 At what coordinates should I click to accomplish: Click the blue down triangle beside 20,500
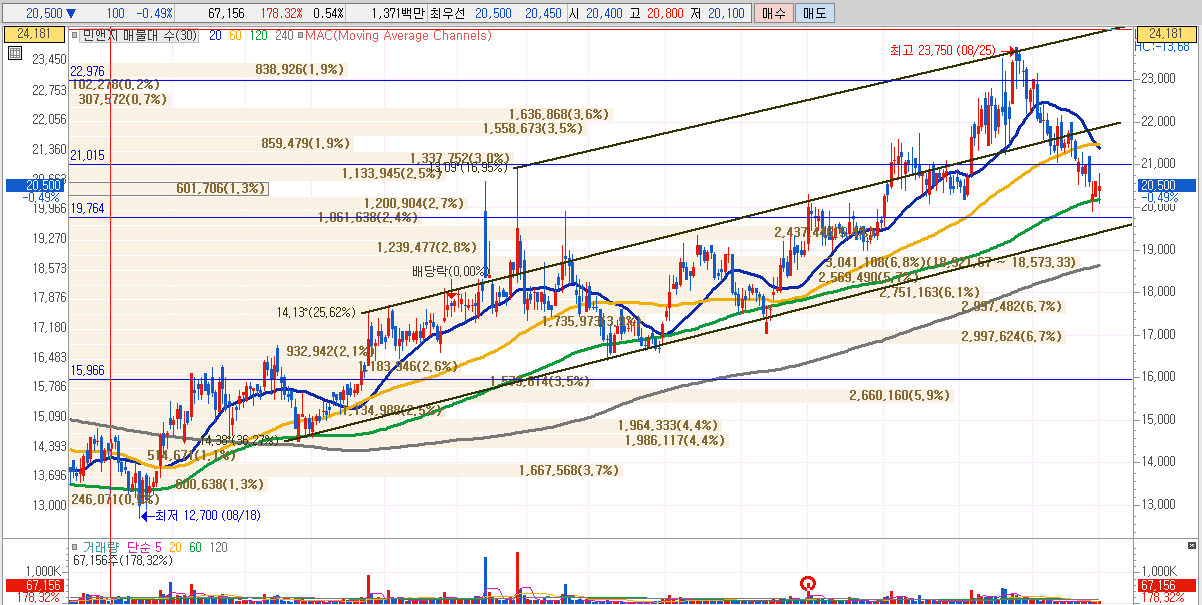pos(70,13)
